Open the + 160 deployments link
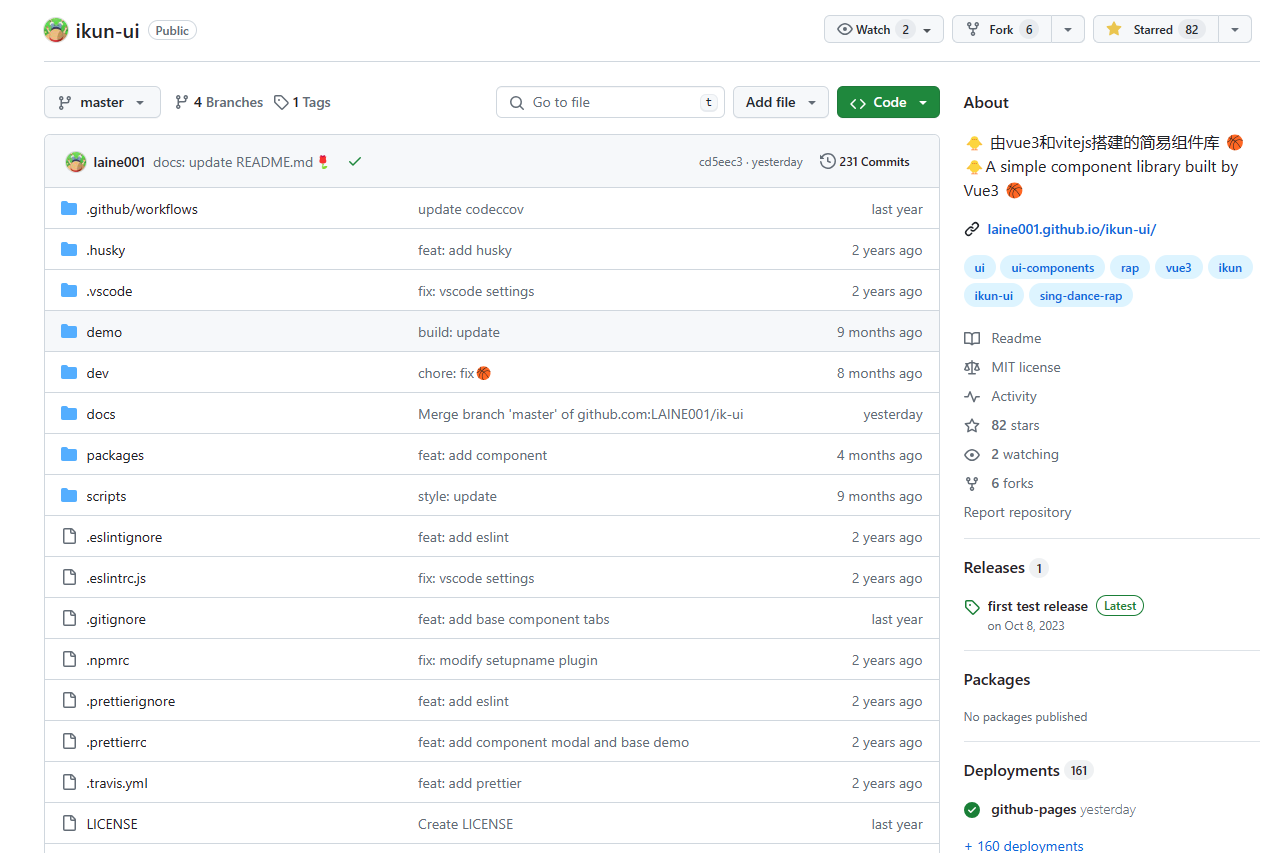The height and width of the screenshot is (853, 1270). pyautogui.click(x=1024, y=846)
